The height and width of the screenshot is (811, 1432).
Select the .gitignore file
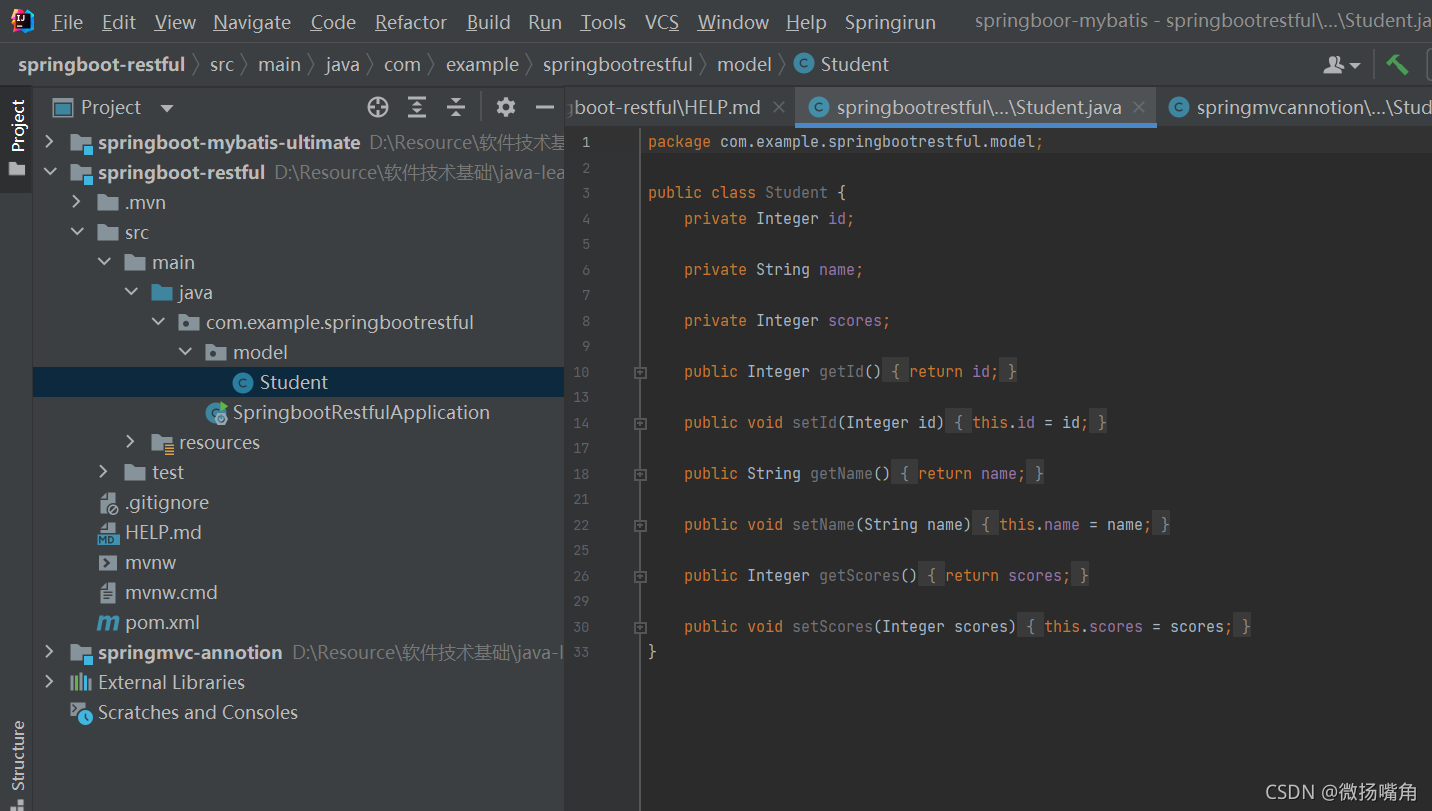click(166, 502)
